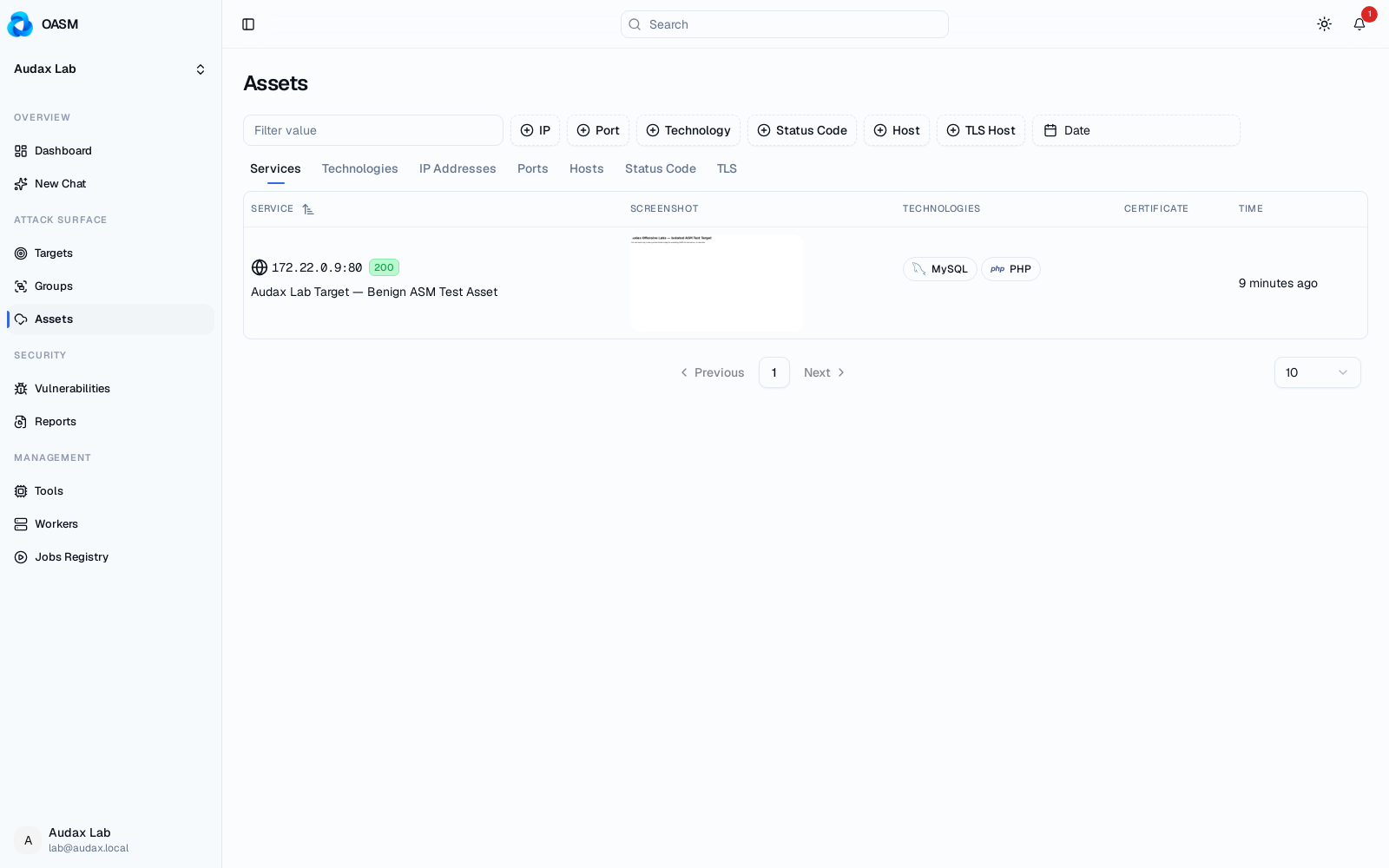The width and height of the screenshot is (1389, 868).
Task: Open the asset screenshot thumbnail
Action: click(x=717, y=283)
